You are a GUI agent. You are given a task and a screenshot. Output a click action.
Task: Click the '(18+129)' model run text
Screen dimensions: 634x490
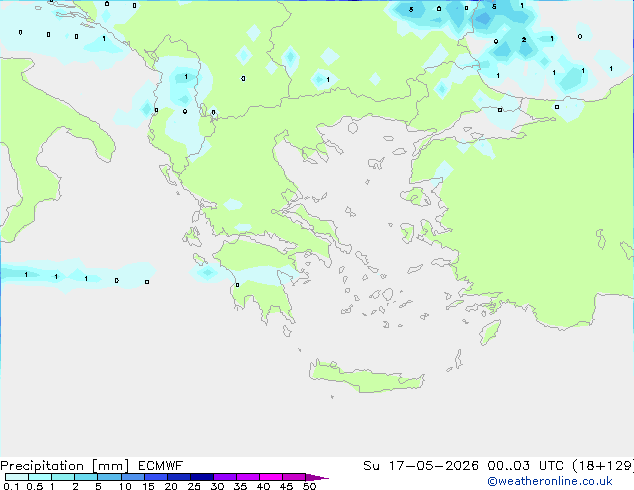click(x=603, y=466)
